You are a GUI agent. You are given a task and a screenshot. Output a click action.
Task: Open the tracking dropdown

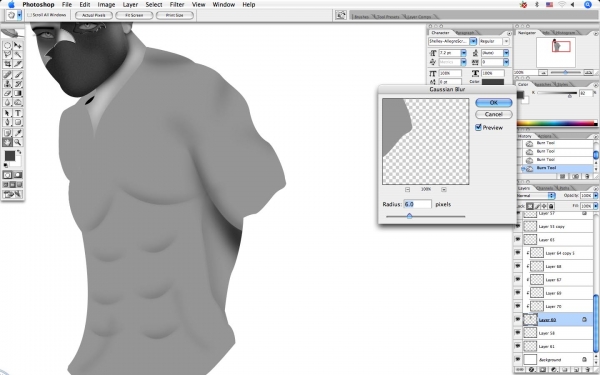tap(506, 62)
